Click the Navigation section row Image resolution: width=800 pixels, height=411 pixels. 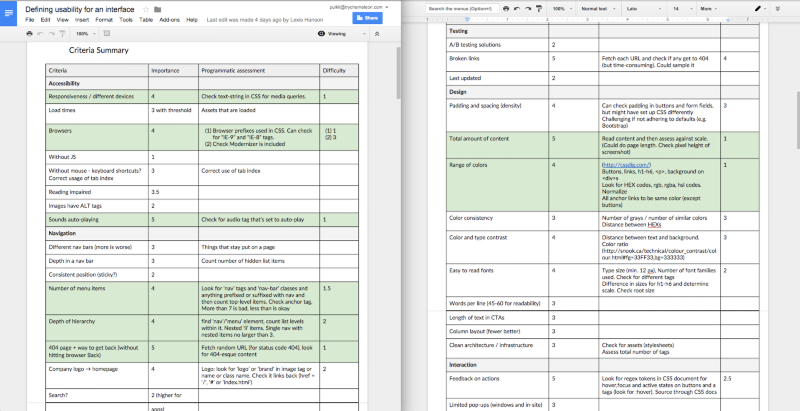tap(202, 233)
